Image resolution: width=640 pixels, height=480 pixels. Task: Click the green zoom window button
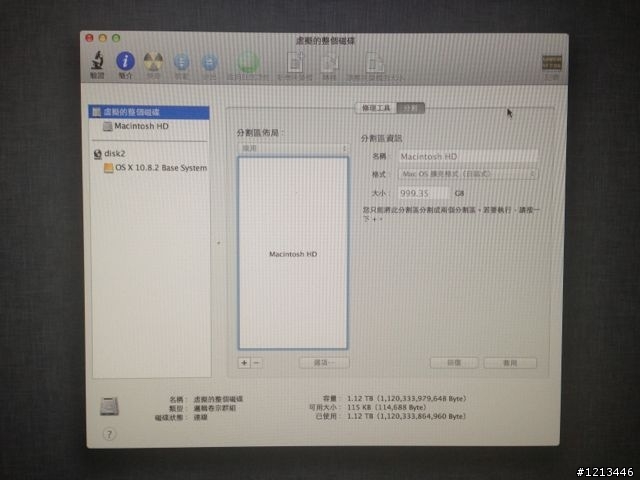(x=116, y=38)
